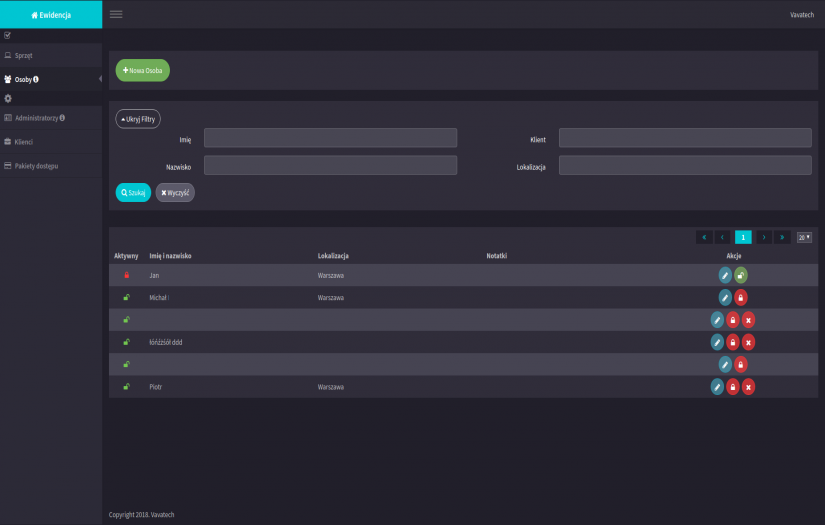Image resolution: width=825 pixels, height=525 pixels.
Task: Select page 1 in pagination
Action: click(x=743, y=237)
